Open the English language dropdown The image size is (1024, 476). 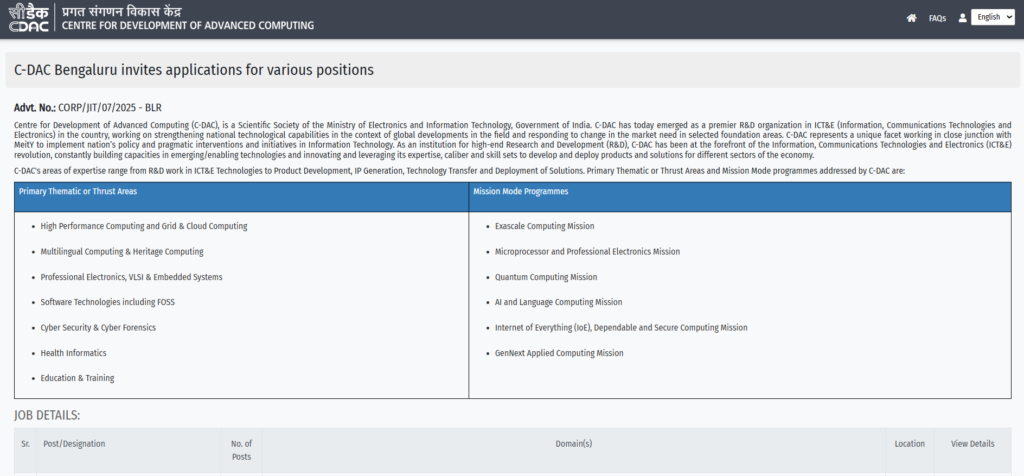pyautogui.click(x=992, y=18)
